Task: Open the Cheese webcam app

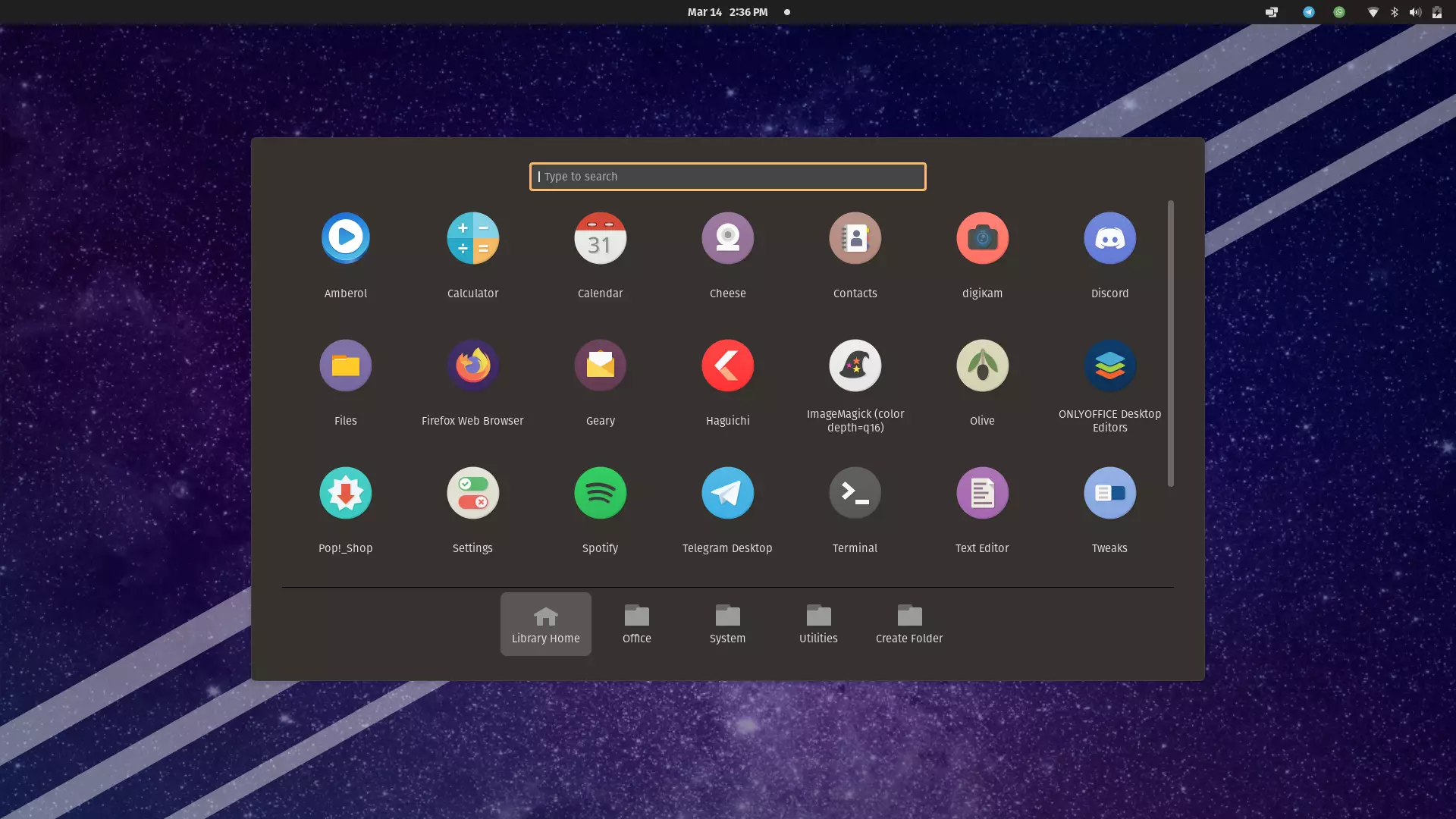Action: [x=727, y=239]
